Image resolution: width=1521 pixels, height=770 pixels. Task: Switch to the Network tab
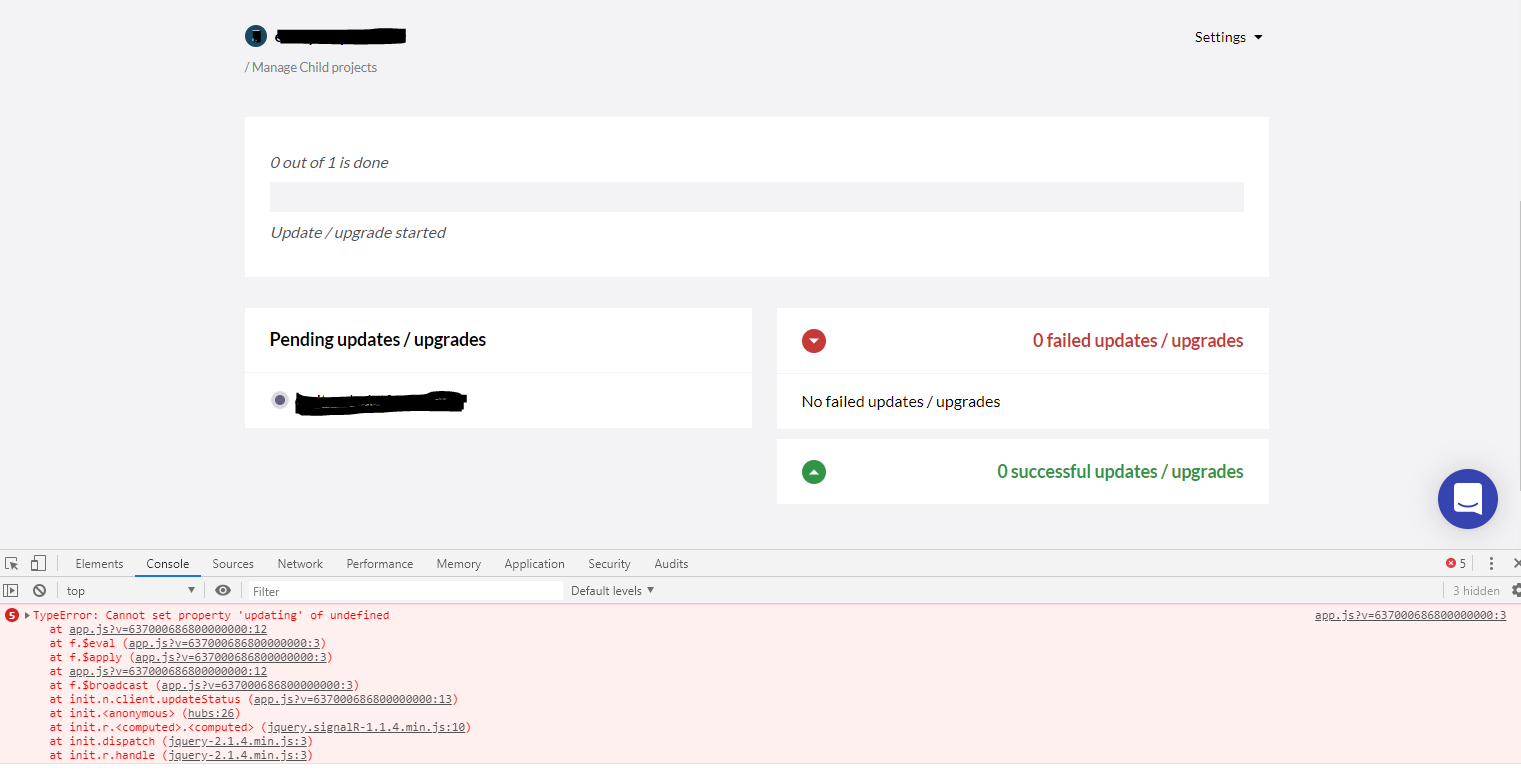pyautogui.click(x=300, y=563)
